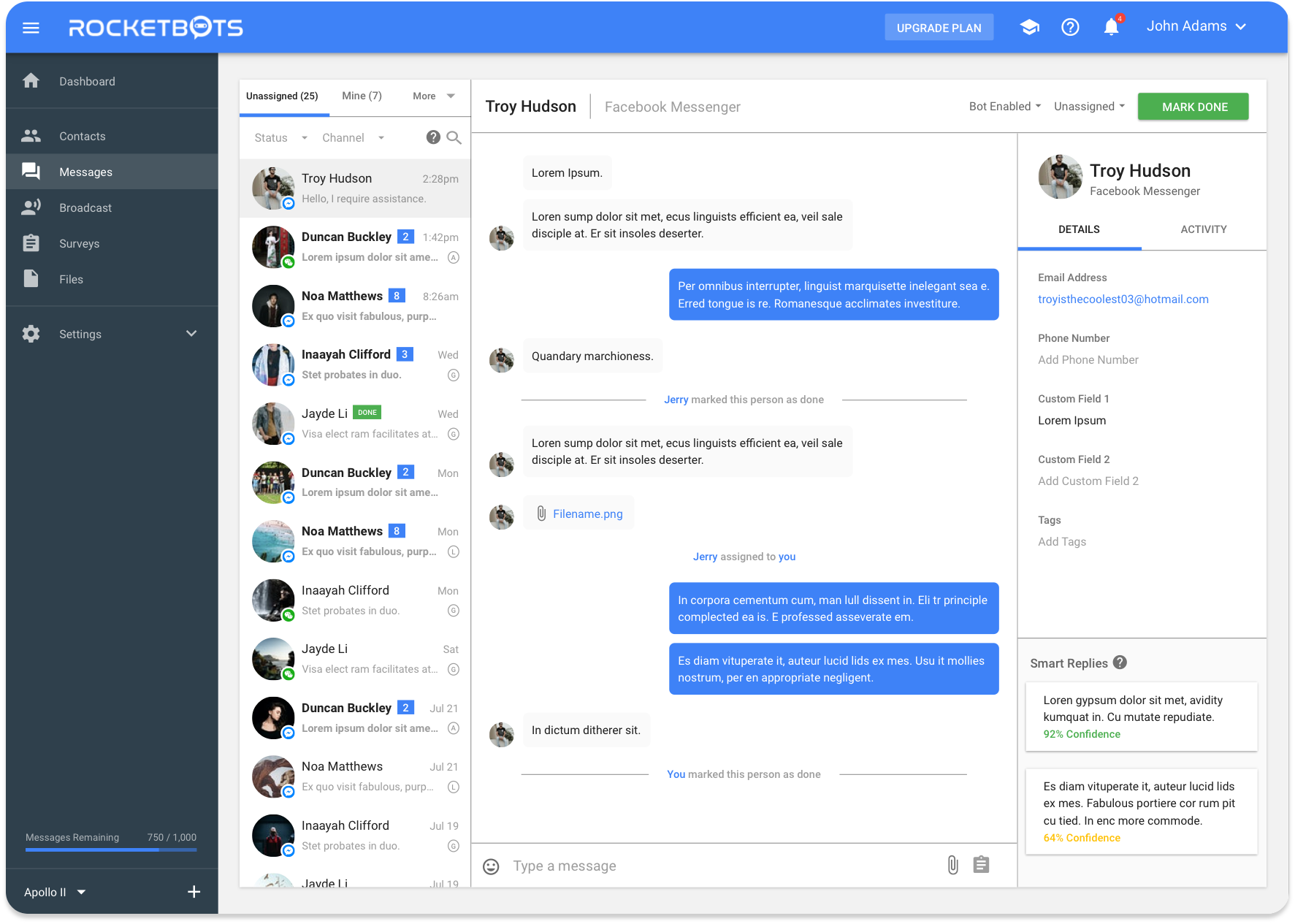Open the notification bell with 4 alerts
Screen dimensions: 1295x924
[1111, 27]
